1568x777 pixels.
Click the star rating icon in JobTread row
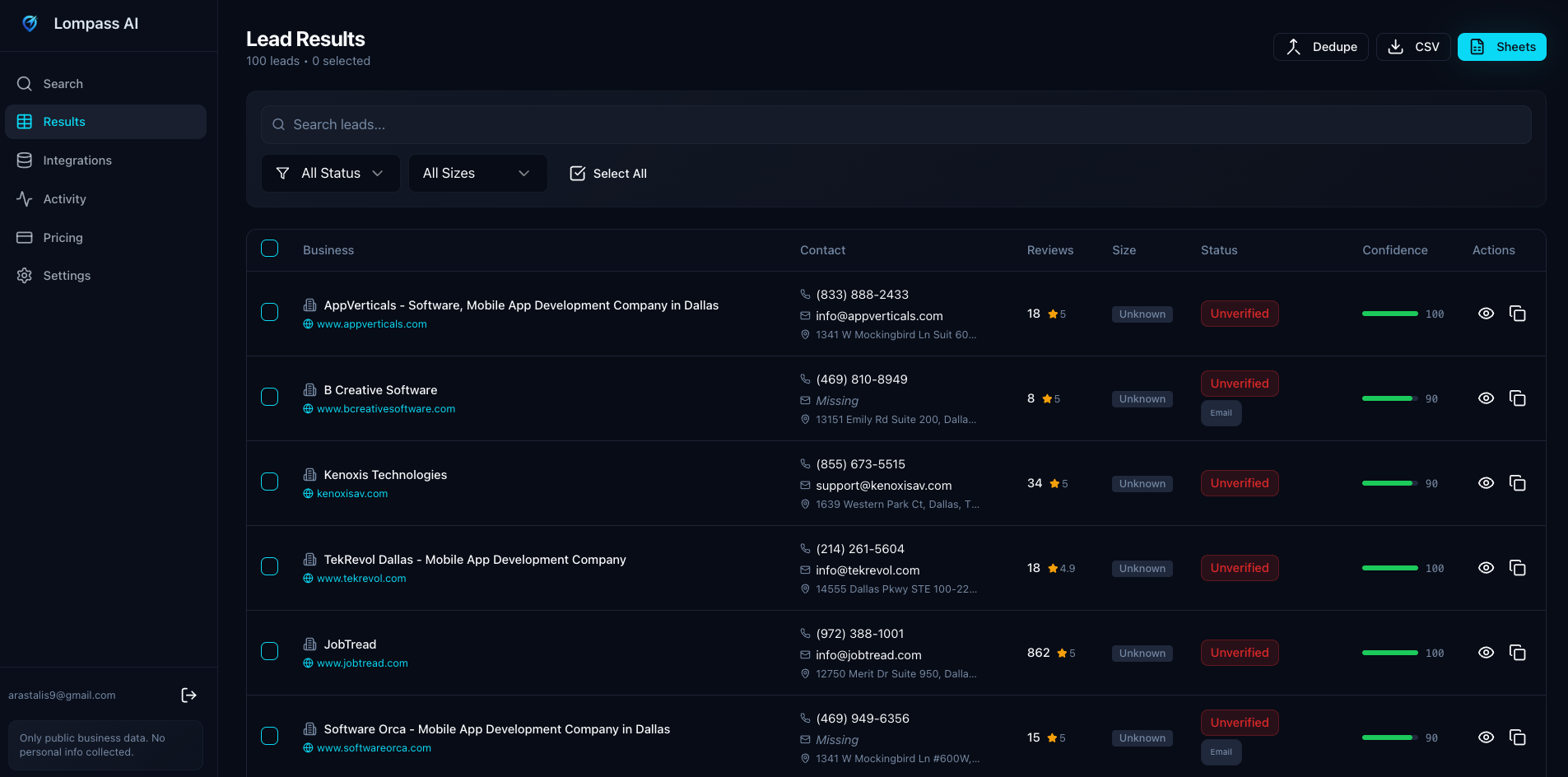[x=1062, y=654]
